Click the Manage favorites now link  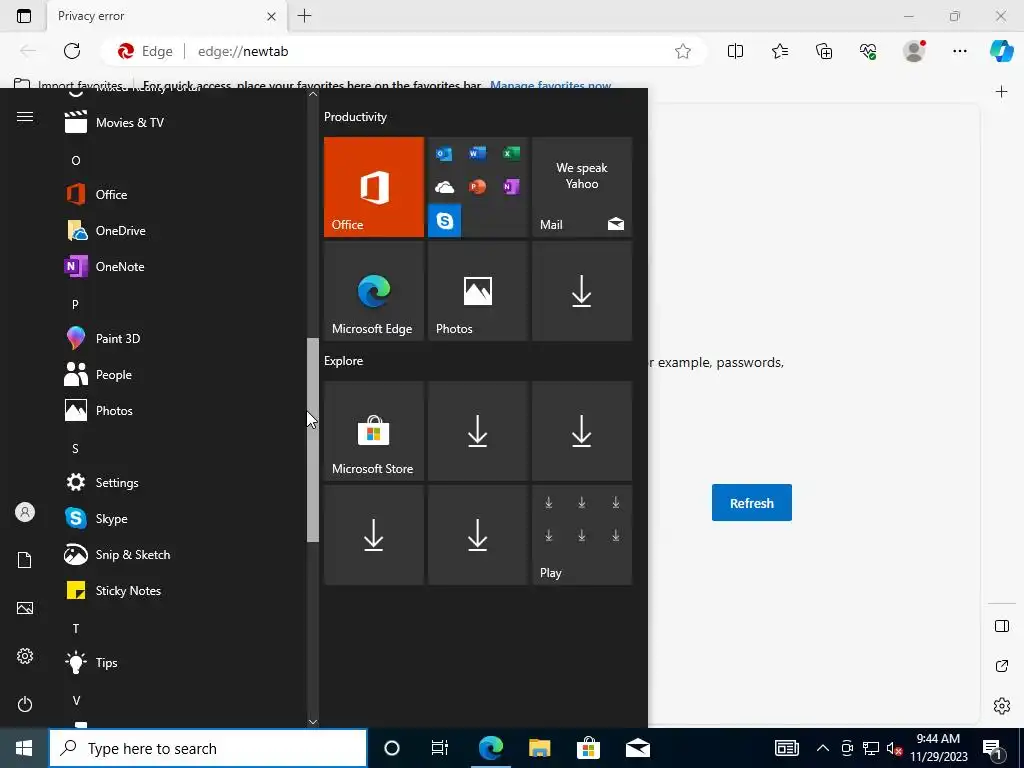[x=551, y=85]
